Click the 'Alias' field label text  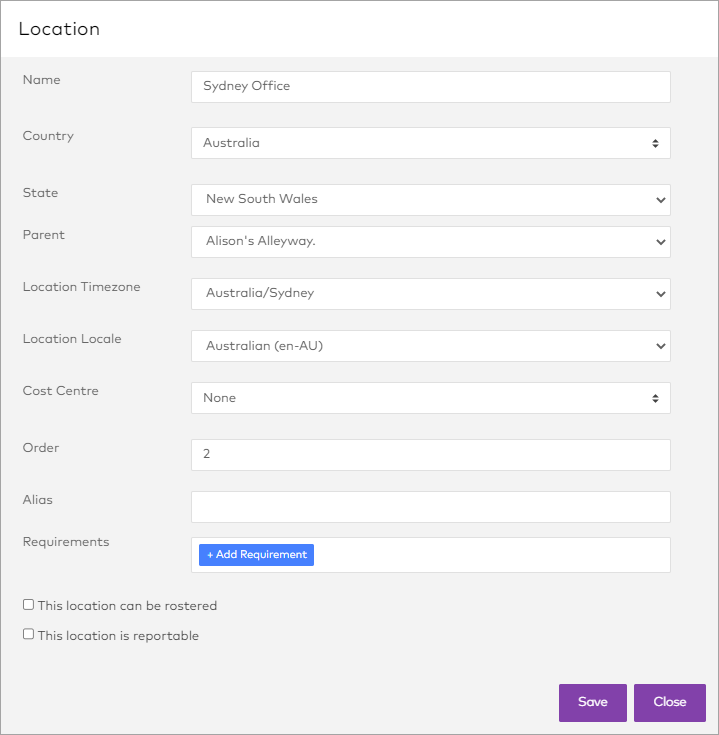click(x=37, y=499)
